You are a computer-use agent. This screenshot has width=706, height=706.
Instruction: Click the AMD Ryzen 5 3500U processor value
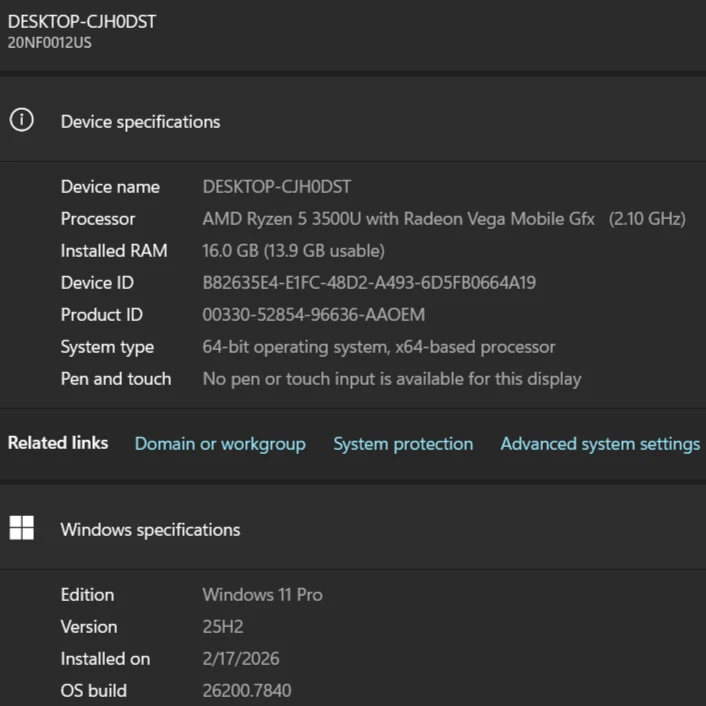pyautogui.click(x=444, y=219)
